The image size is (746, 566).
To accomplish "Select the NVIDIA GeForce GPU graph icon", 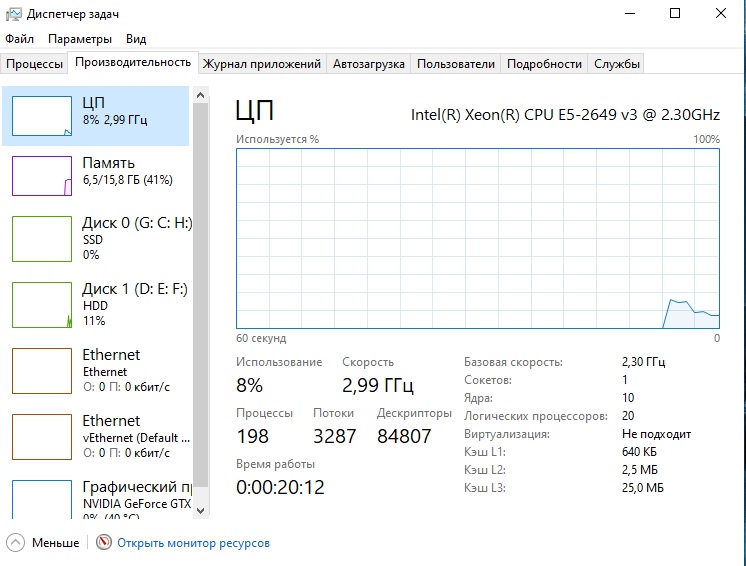I will pyautogui.click(x=42, y=498).
